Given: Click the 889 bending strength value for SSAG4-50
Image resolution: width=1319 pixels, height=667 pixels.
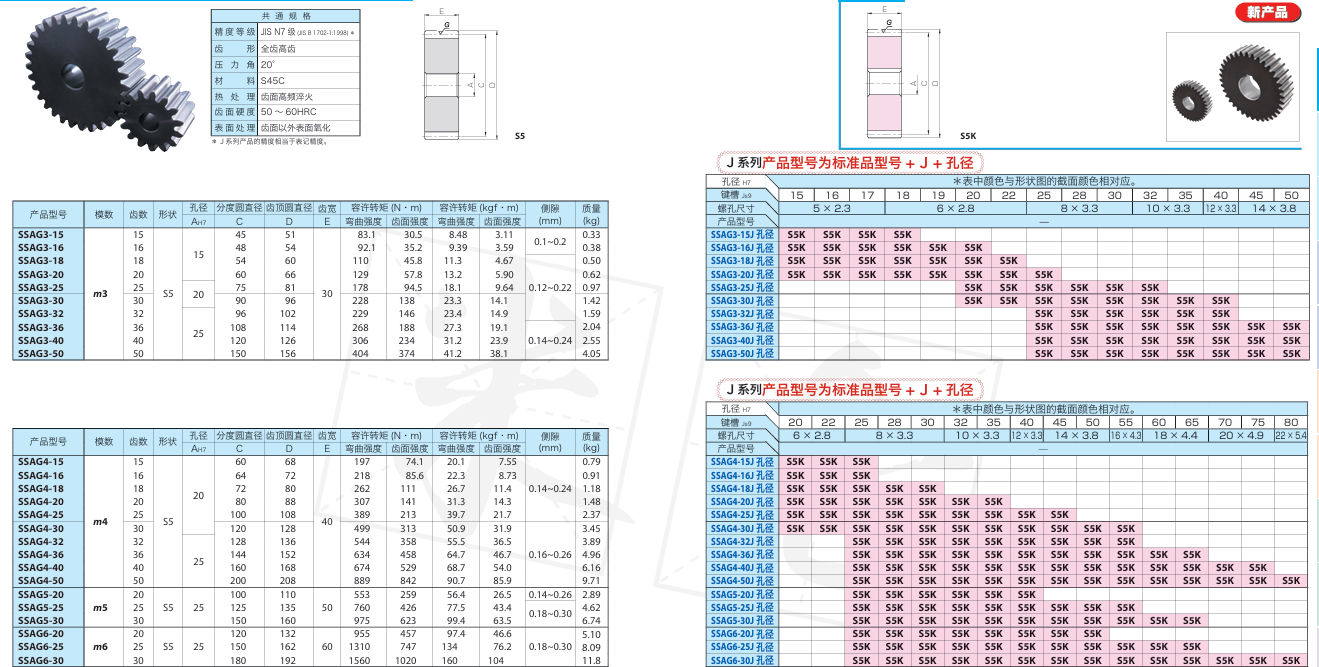Looking at the screenshot, I should [x=362, y=580].
